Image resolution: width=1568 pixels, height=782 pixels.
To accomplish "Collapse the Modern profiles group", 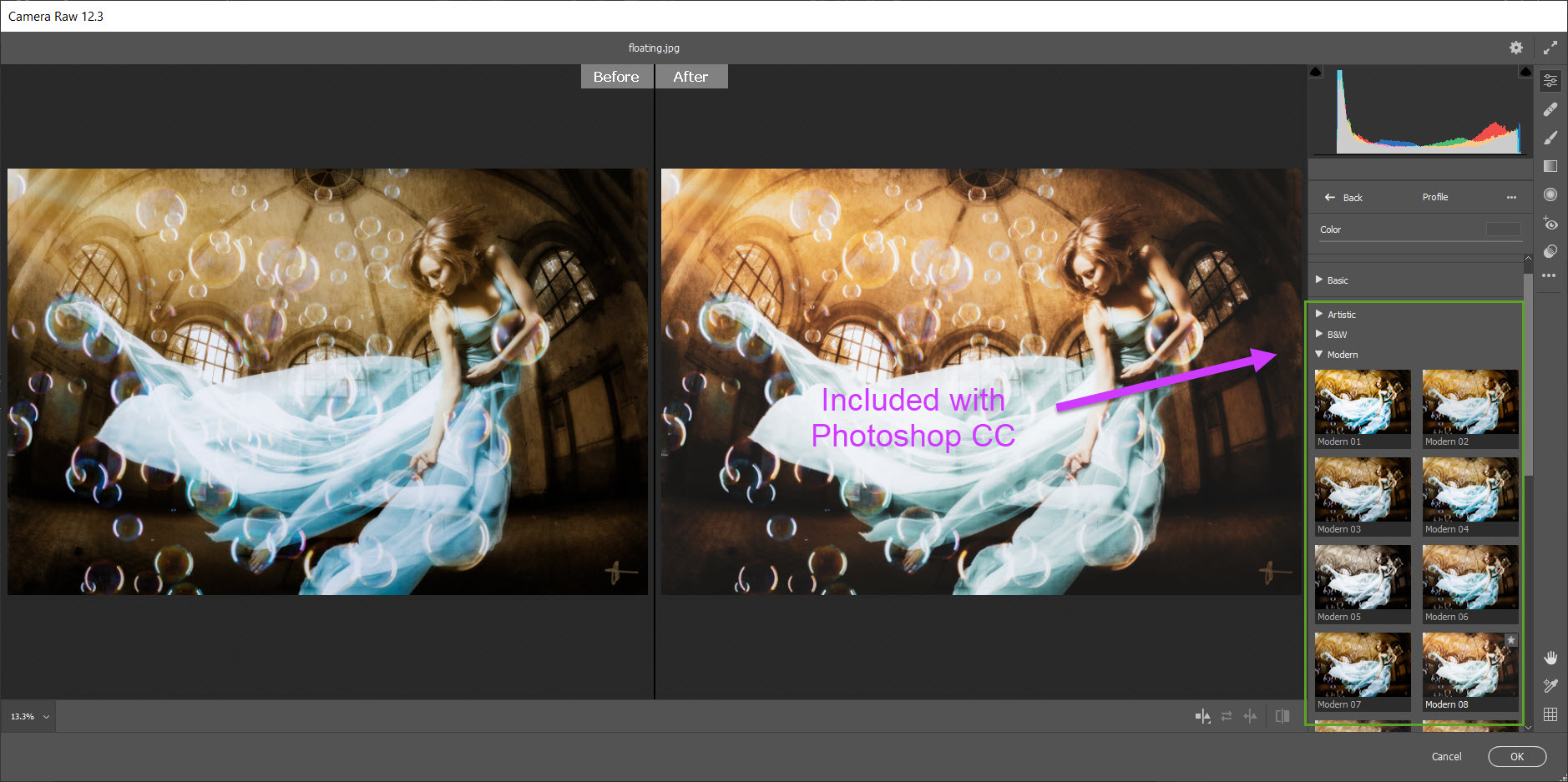I will pos(1343,355).
